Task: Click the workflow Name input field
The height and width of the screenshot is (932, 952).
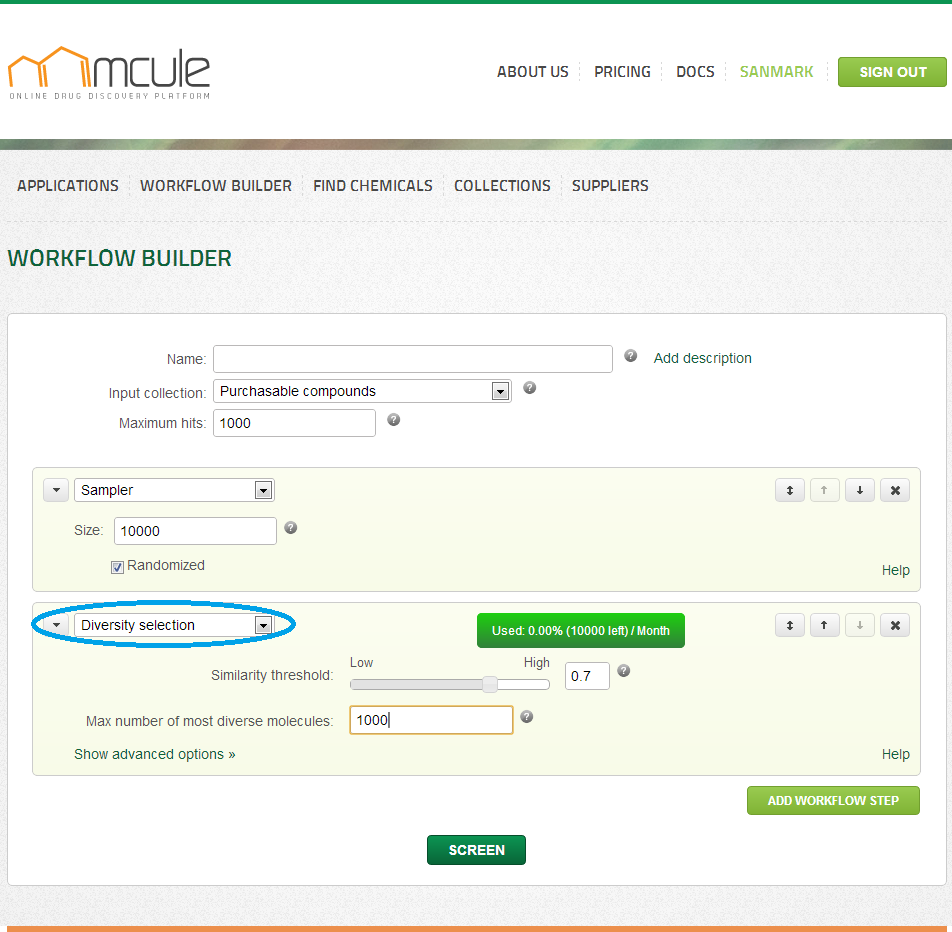Action: coord(412,359)
